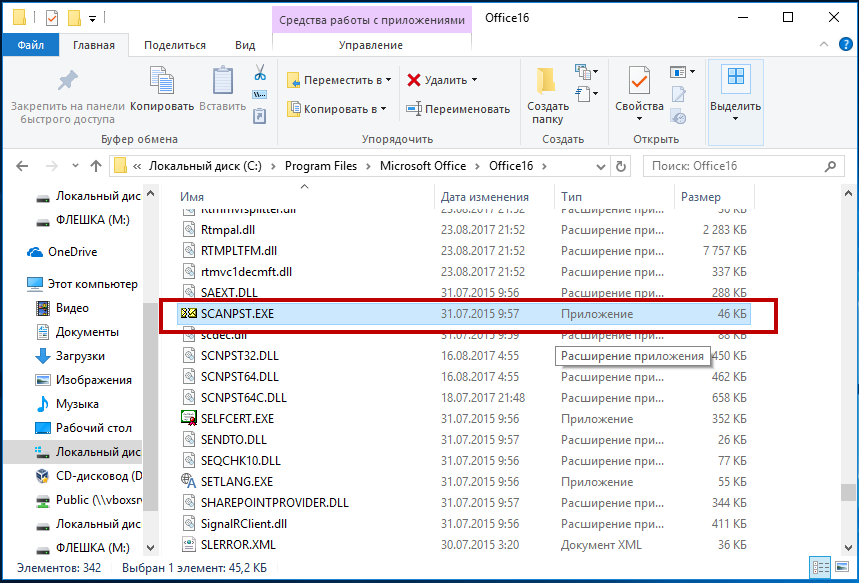Click file list vertical scrollbar thumb

point(848,492)
